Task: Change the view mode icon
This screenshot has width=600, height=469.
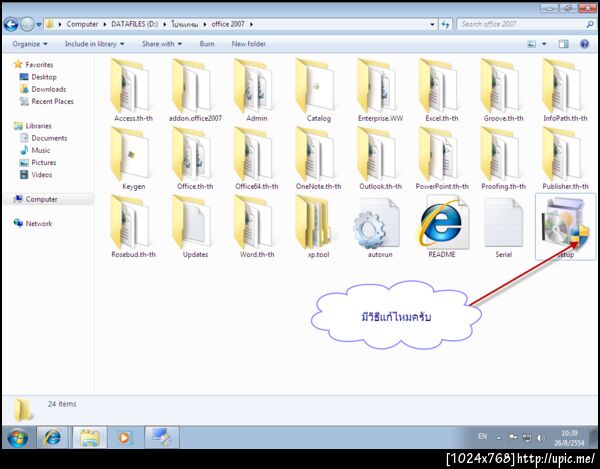Action: [532, 44]
